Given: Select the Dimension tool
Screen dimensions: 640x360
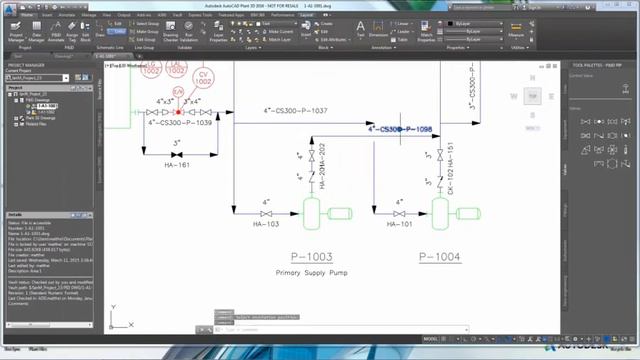Looking at the screenshot, I should pyautogui.click(x=378, y=29).
